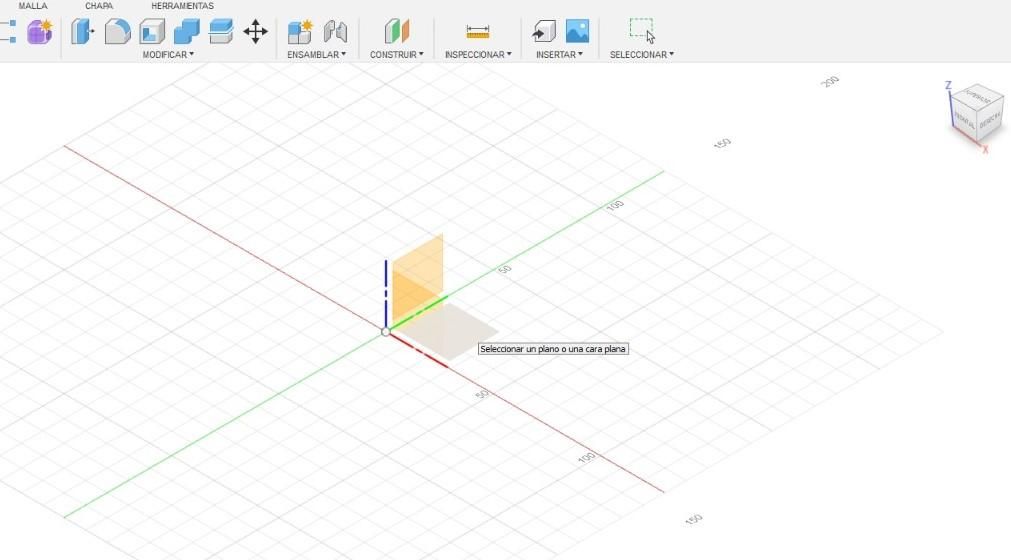Click the Measure ruler icon
The width and height of the screenshot is (1011, 560).
478,31
